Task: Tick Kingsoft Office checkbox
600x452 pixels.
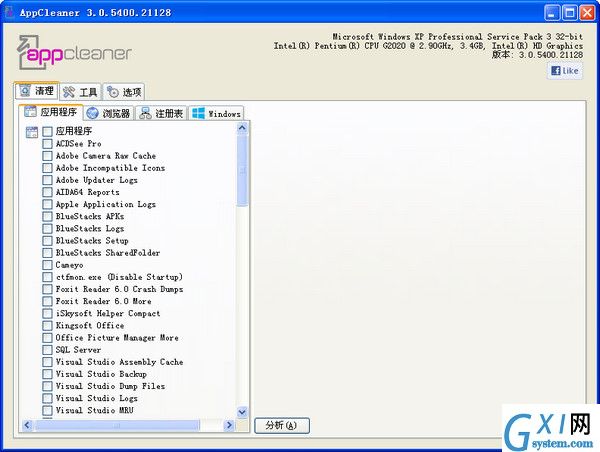Action: 47,326
